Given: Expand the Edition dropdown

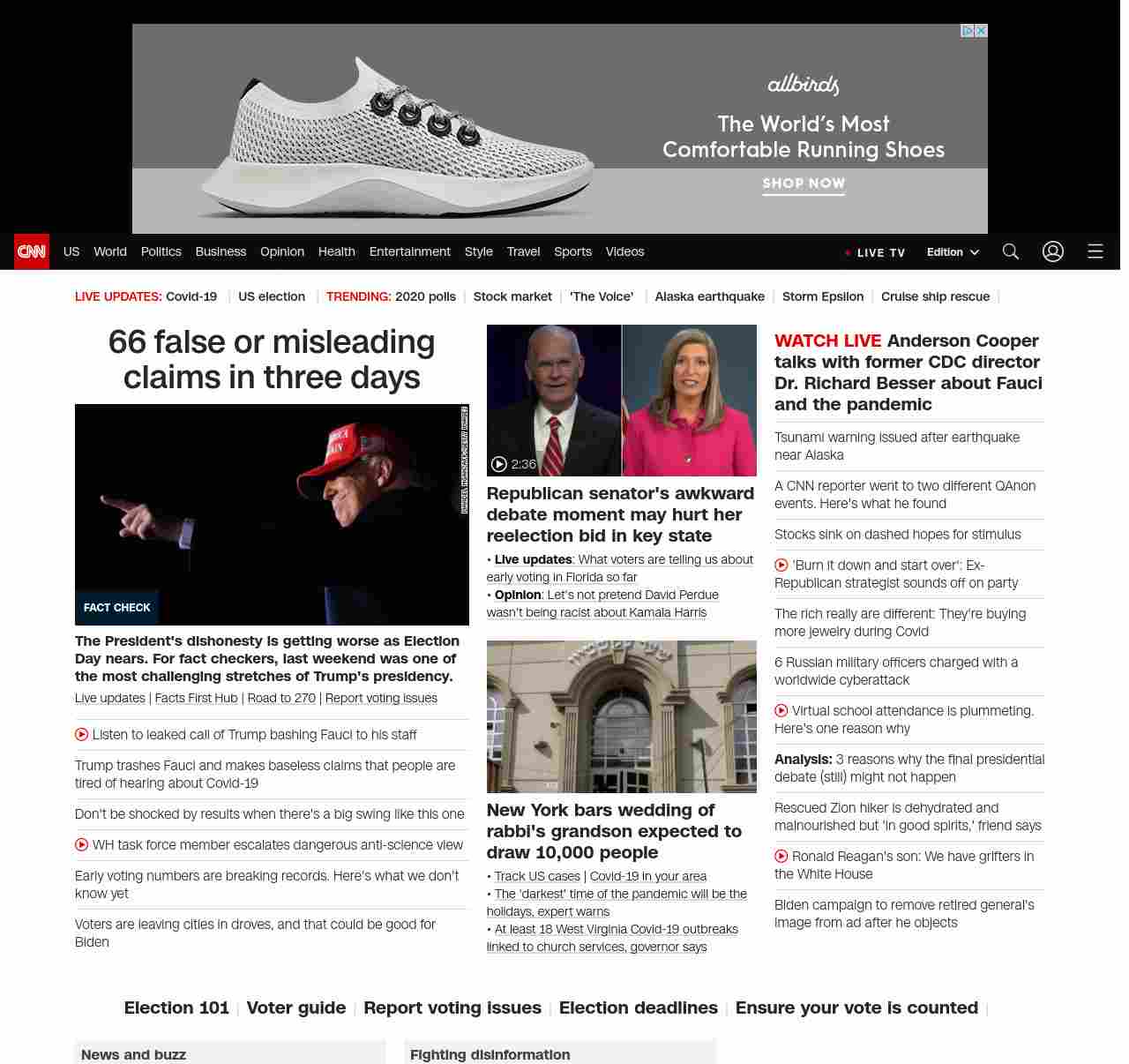Looking at the screenshot, I should coord(953,251).
